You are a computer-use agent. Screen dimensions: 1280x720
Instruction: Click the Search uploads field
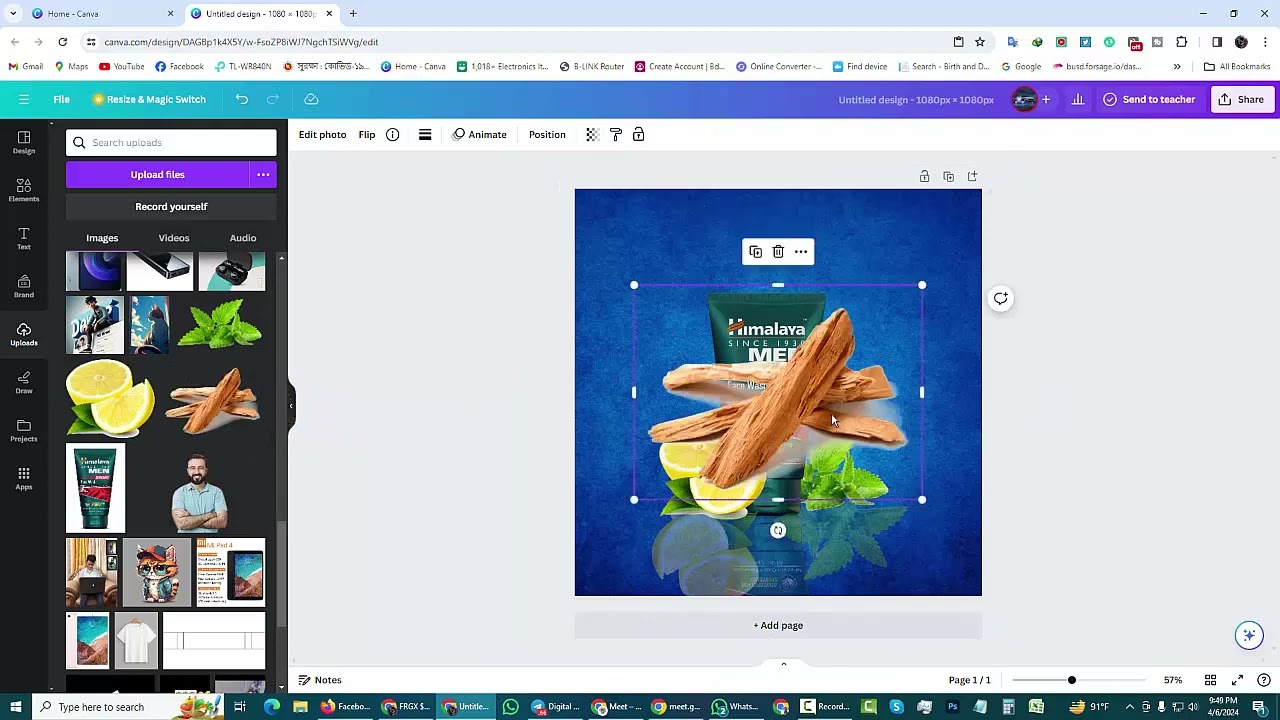coord(171,143)
